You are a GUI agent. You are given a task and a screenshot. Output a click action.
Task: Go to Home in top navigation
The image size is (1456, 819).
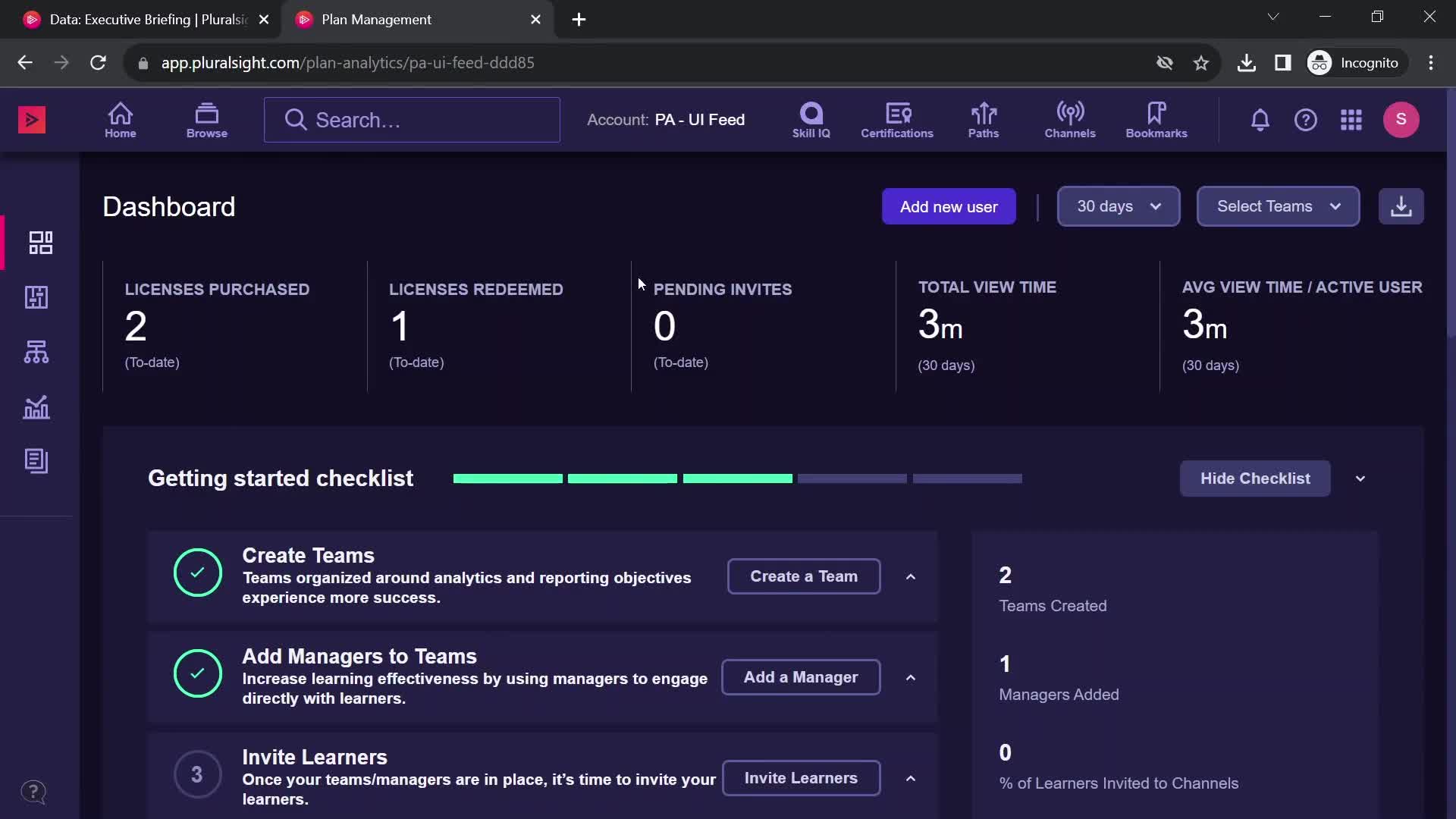120,120
